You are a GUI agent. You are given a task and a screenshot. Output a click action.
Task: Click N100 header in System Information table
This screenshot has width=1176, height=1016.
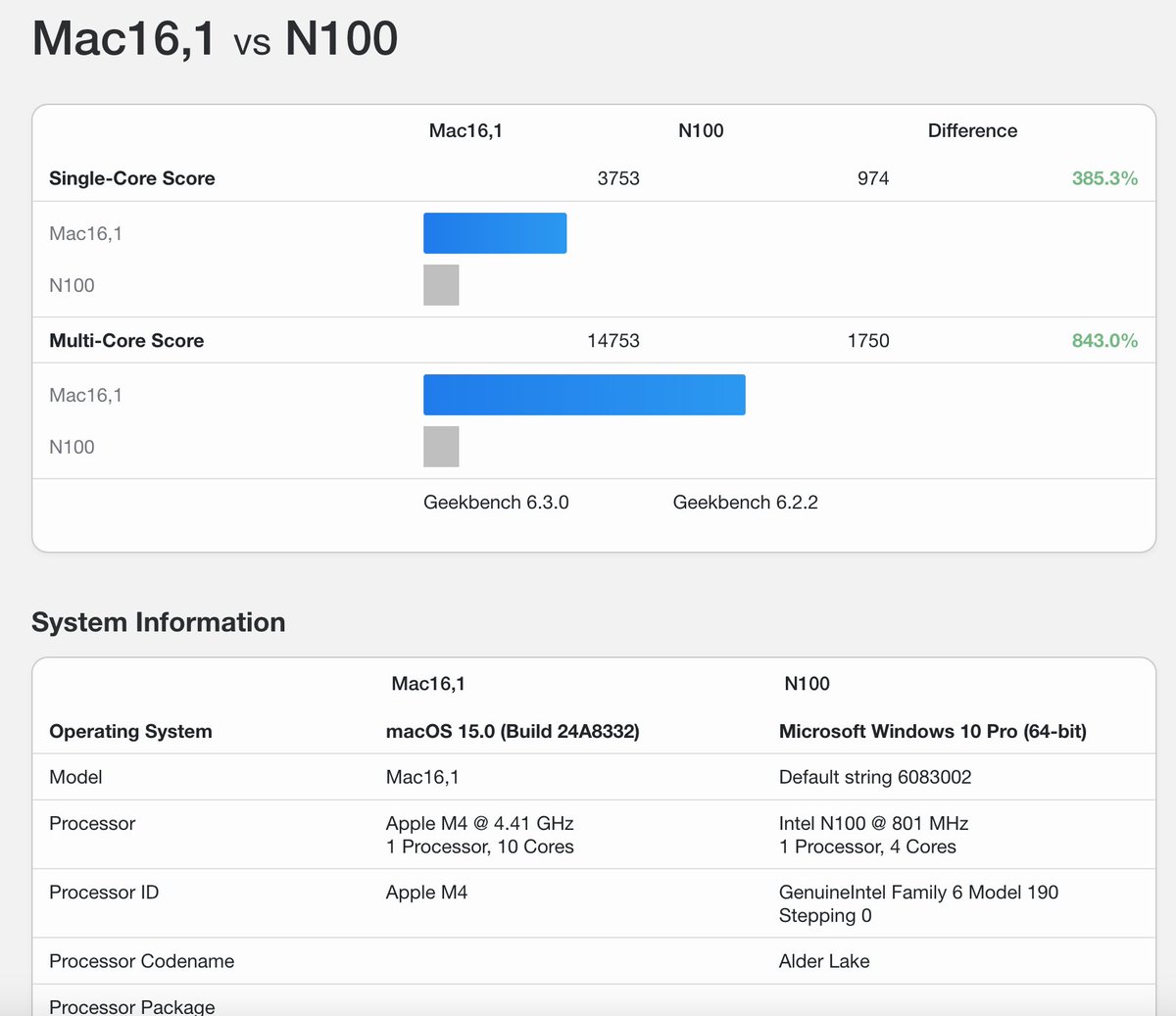[x=808, y=684]
